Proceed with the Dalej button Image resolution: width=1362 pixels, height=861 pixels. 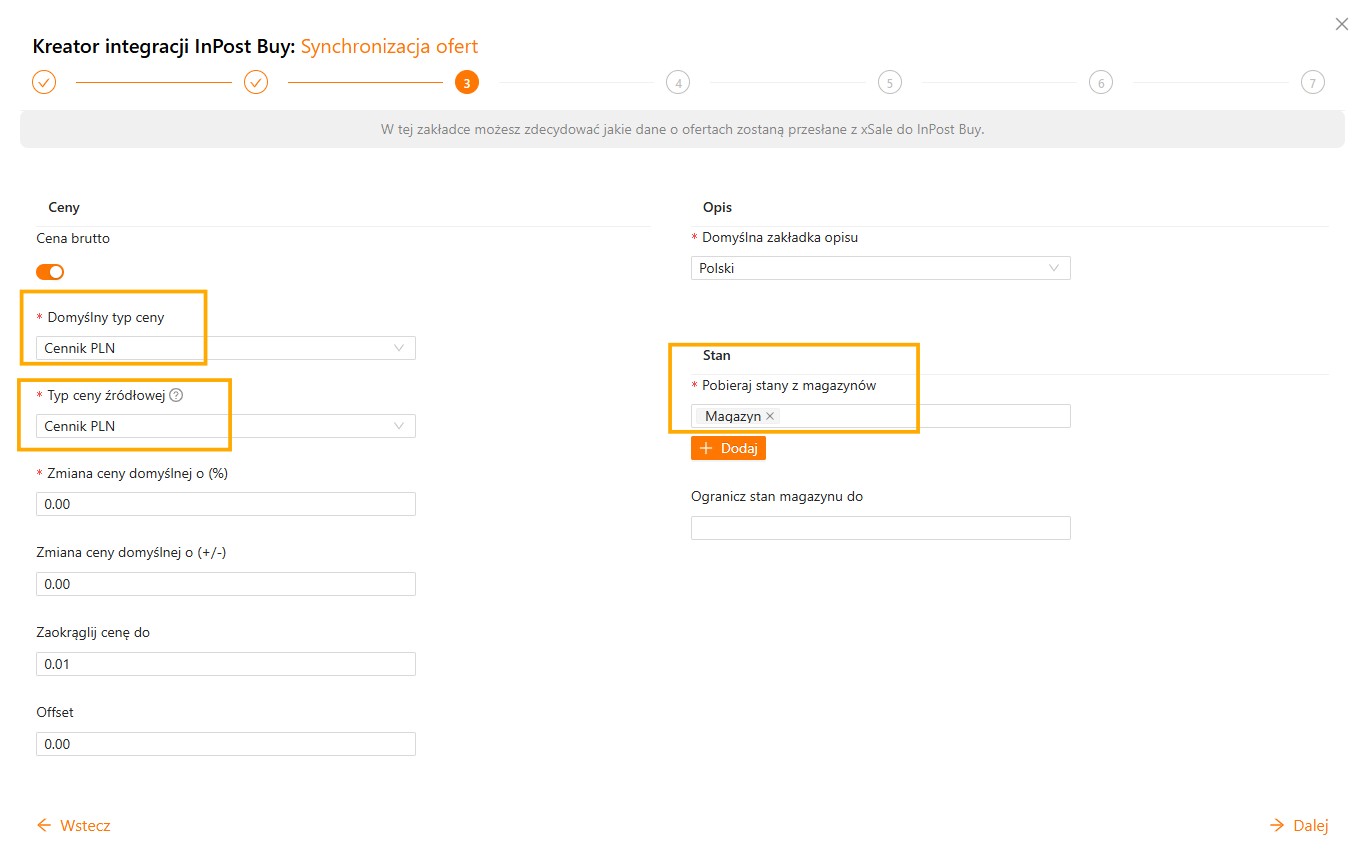1298,825
